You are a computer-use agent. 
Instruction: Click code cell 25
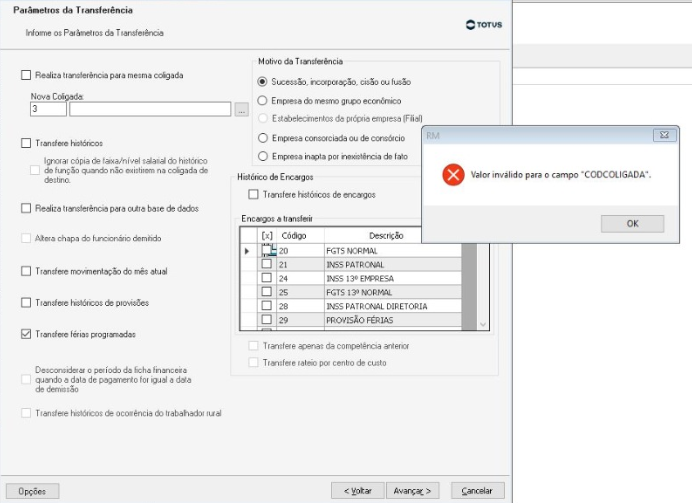pyautogui.click(x=300, y=292)
